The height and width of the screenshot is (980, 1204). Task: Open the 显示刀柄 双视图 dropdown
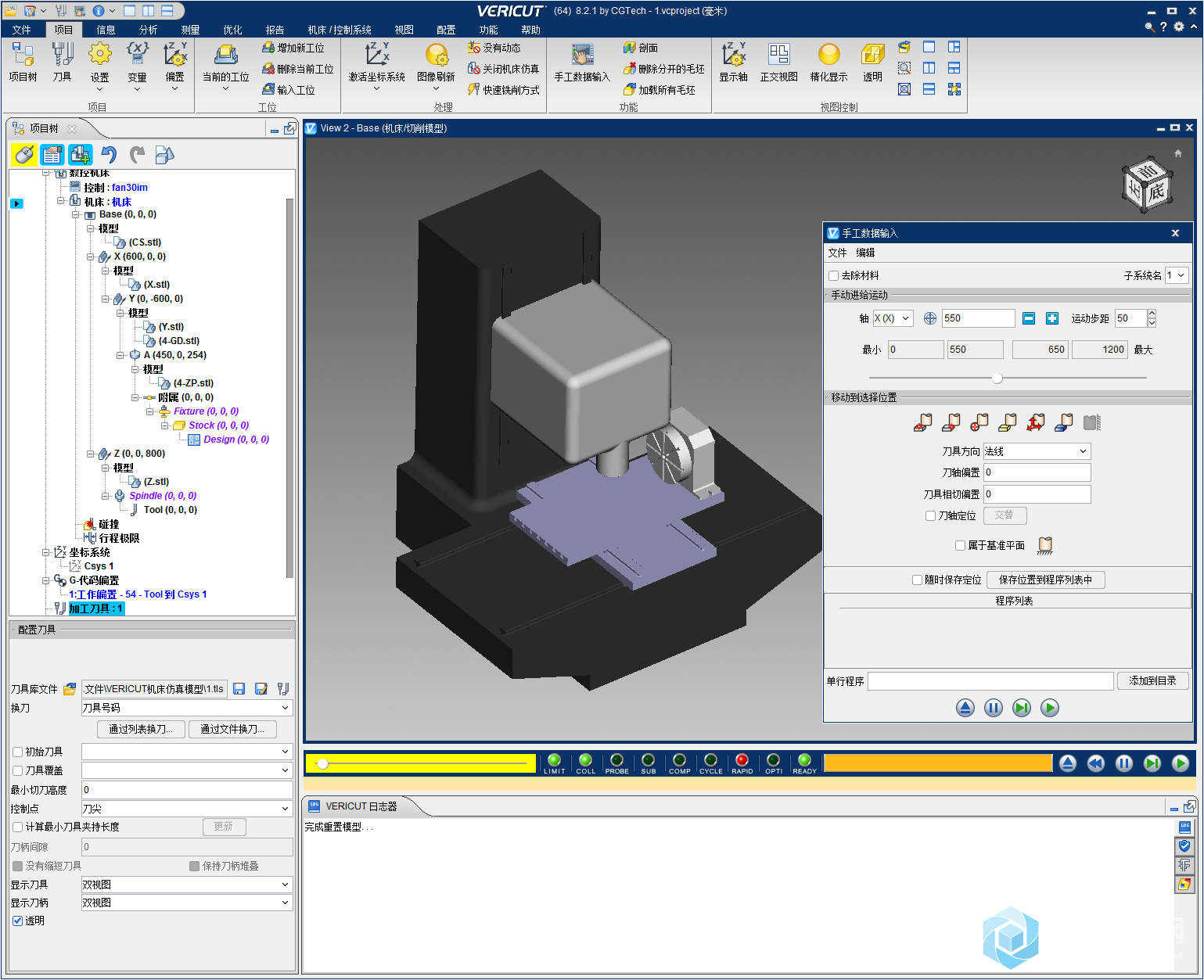(187, 903)
